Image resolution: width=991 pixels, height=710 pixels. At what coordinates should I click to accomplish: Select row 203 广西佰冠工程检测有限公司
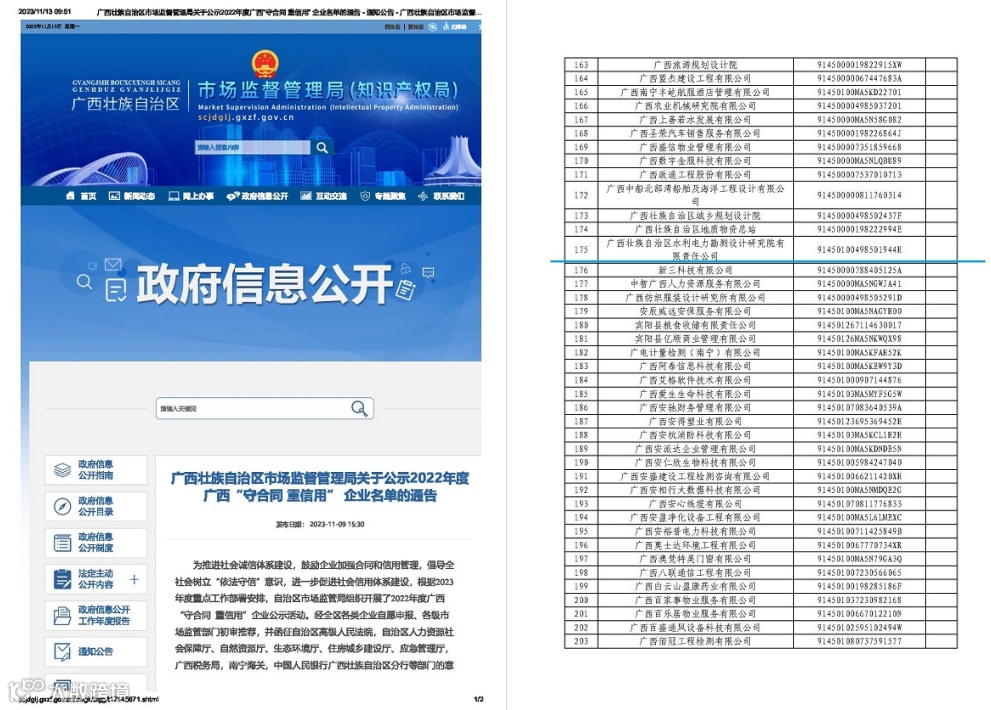[x=760, y=640]
